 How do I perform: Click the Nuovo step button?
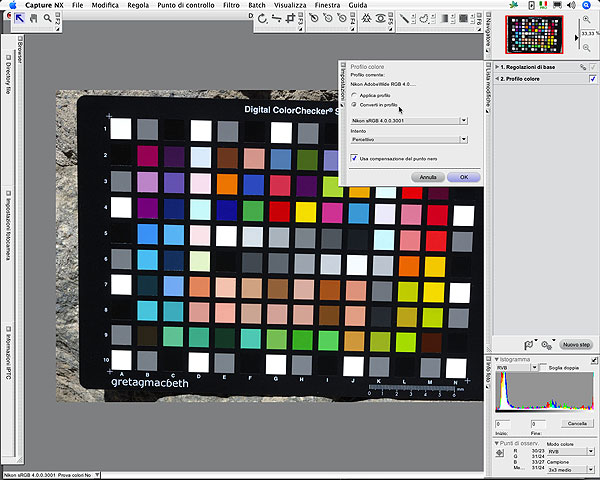[x=576, y=345]
